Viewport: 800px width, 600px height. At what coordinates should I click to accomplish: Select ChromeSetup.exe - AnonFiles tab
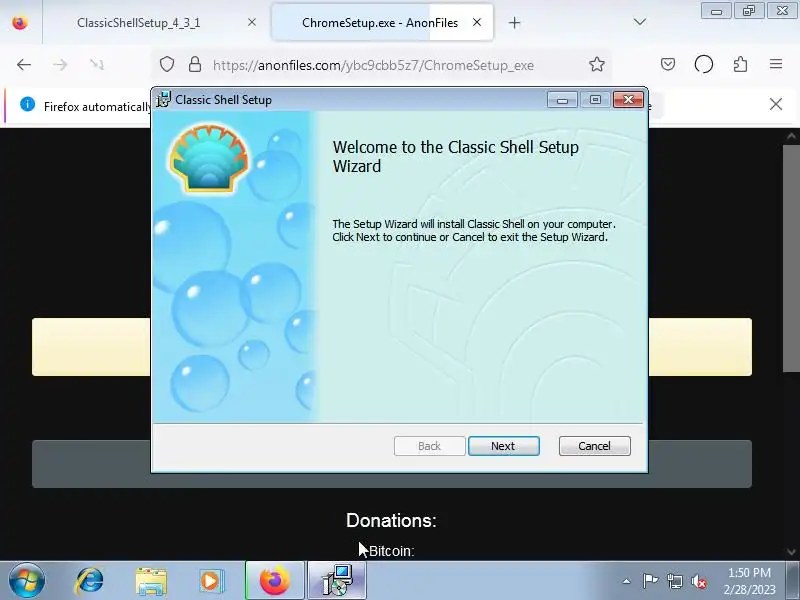(x=380, y=23)
